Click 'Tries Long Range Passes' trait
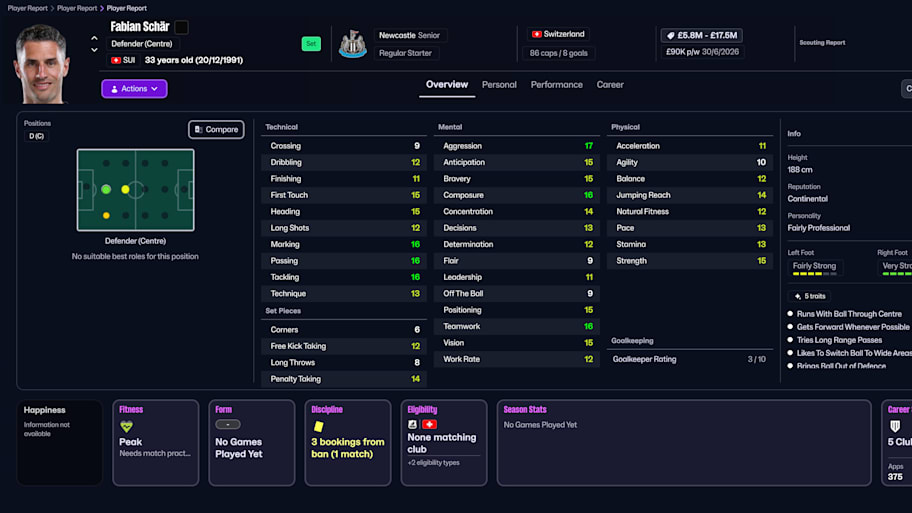 coord(839,340)
